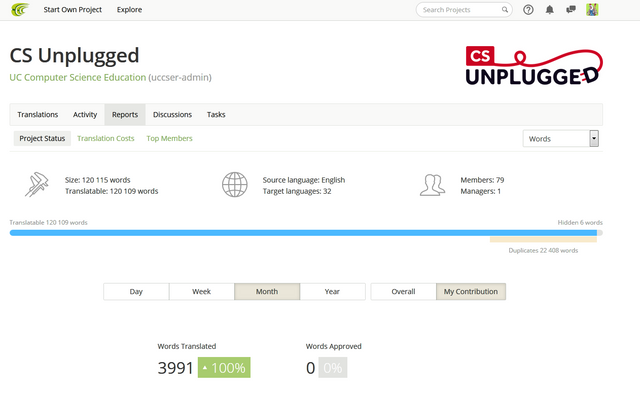Select the Month period
The image size is (640, 393).
point(267,291)
